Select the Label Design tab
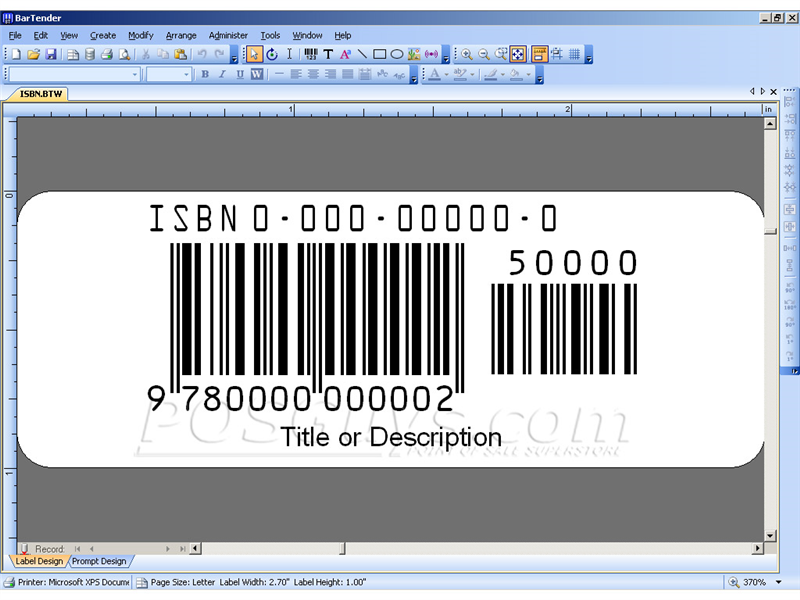800x600 pixels. [x=39, y=561]
